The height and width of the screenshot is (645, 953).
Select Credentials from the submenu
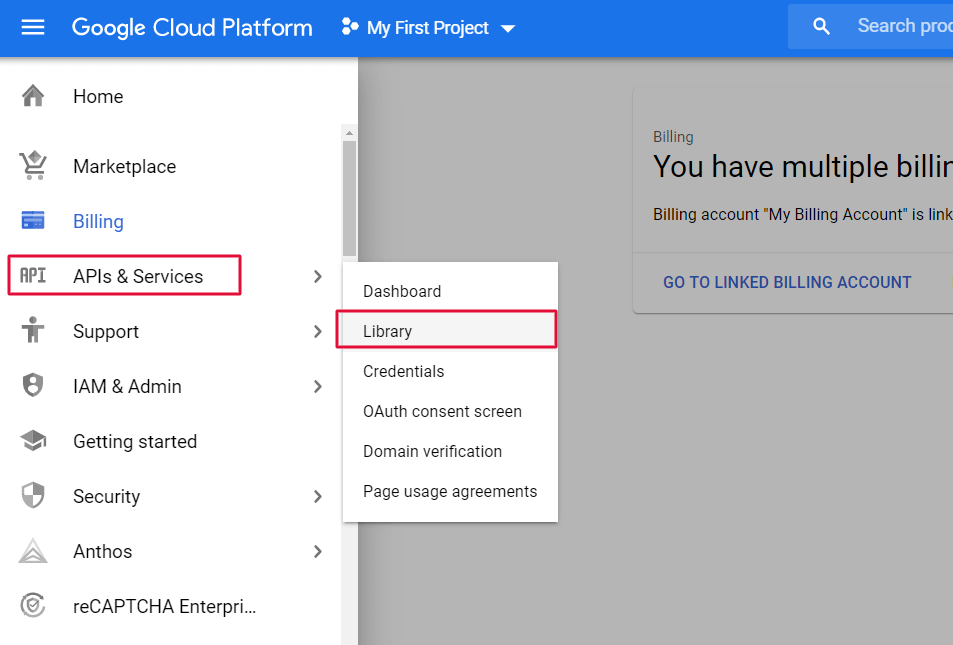tap(403, 371)
